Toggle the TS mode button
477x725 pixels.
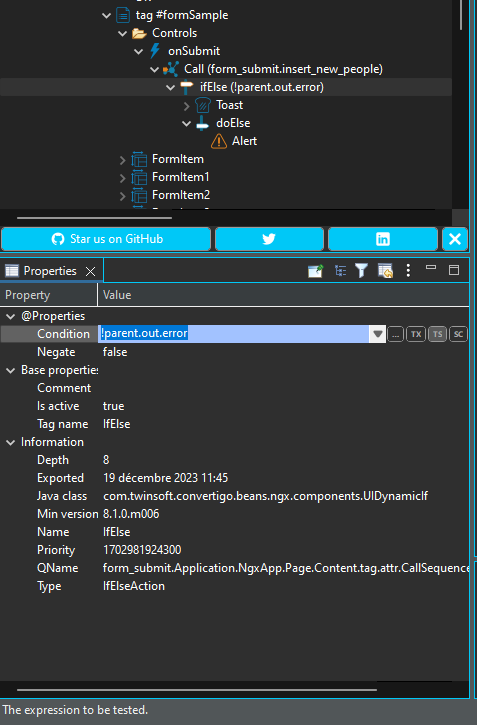pos(437,334)
